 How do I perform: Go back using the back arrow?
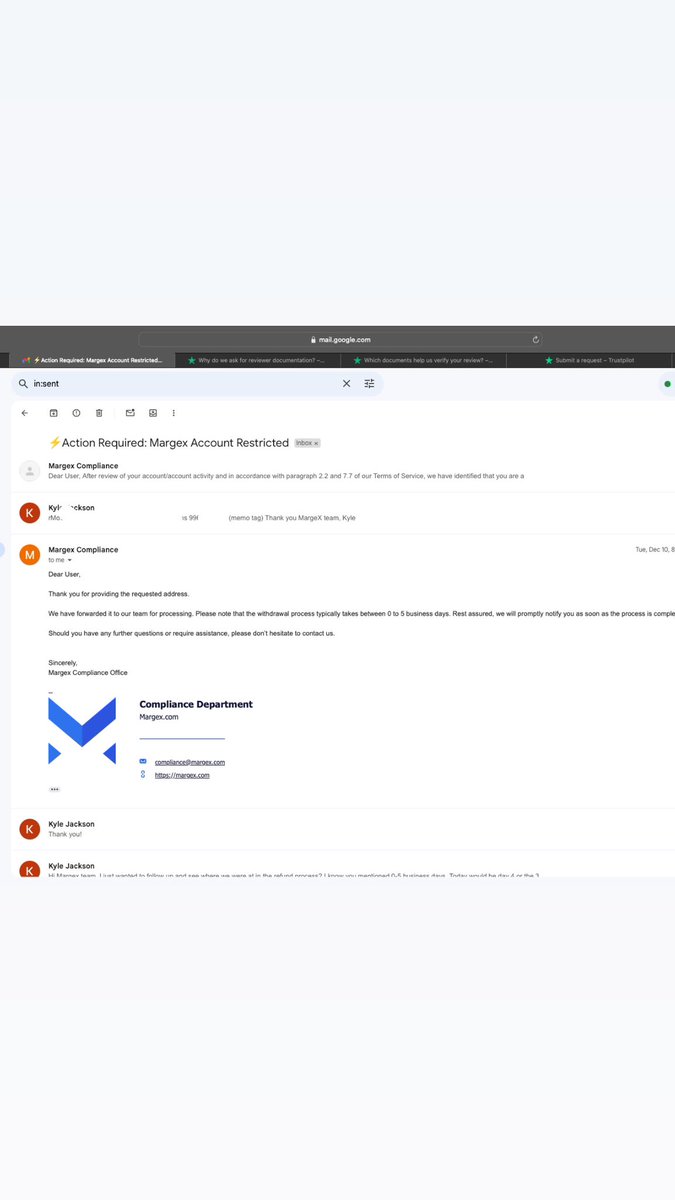(x=25, y=413)
